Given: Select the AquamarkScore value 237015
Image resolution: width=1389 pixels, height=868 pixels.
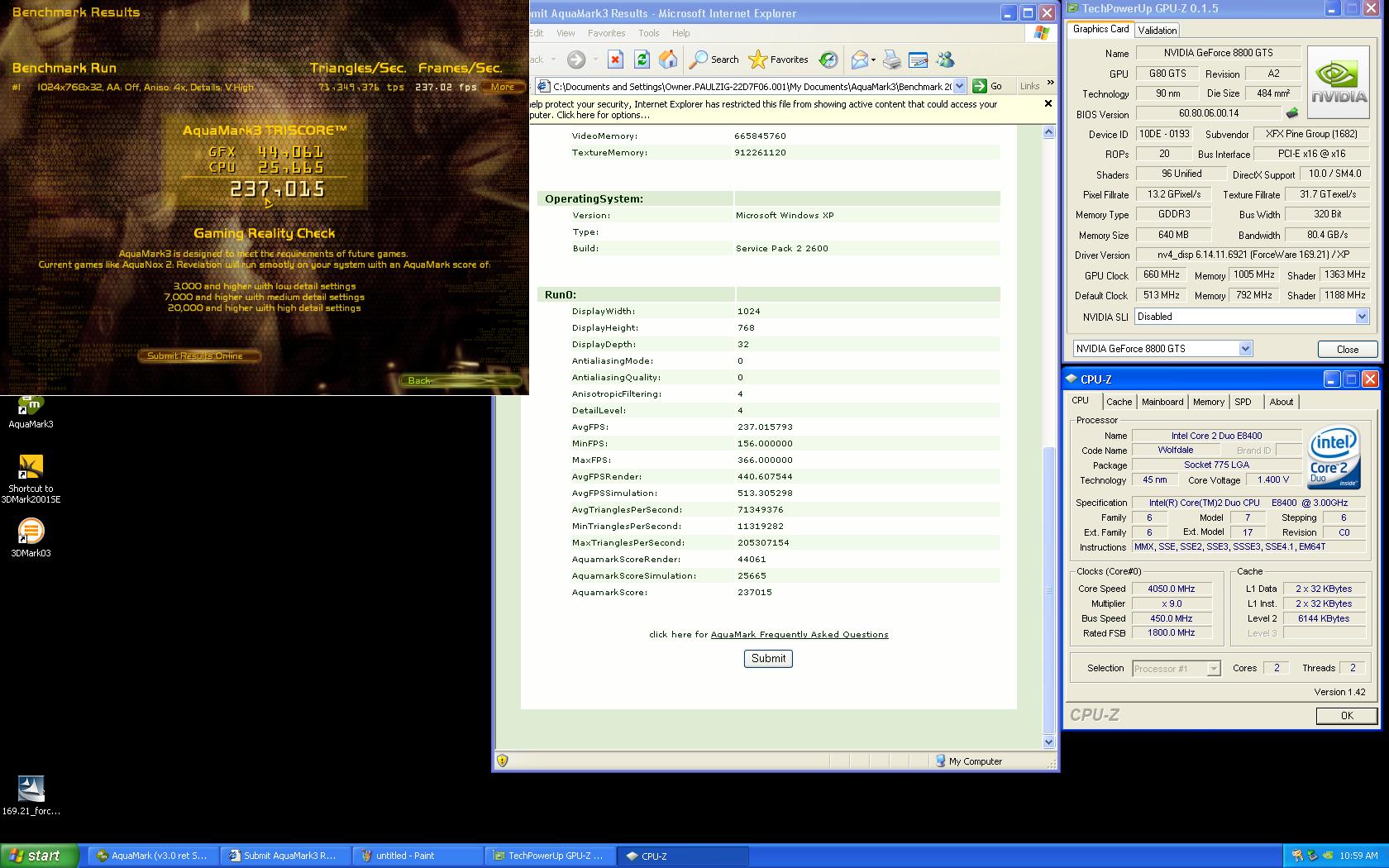Looking at the screenshot, I should pos(755,593).
